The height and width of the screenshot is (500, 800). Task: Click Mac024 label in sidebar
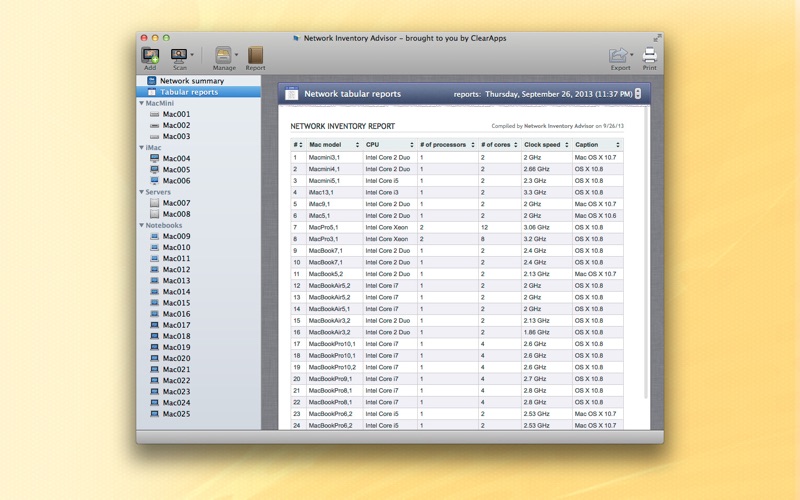(x=177, y=403)
